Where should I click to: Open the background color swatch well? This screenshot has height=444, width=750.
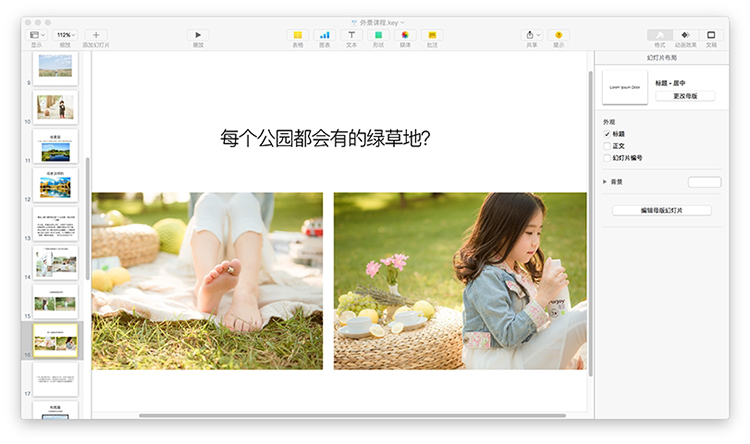pos(705,182)
